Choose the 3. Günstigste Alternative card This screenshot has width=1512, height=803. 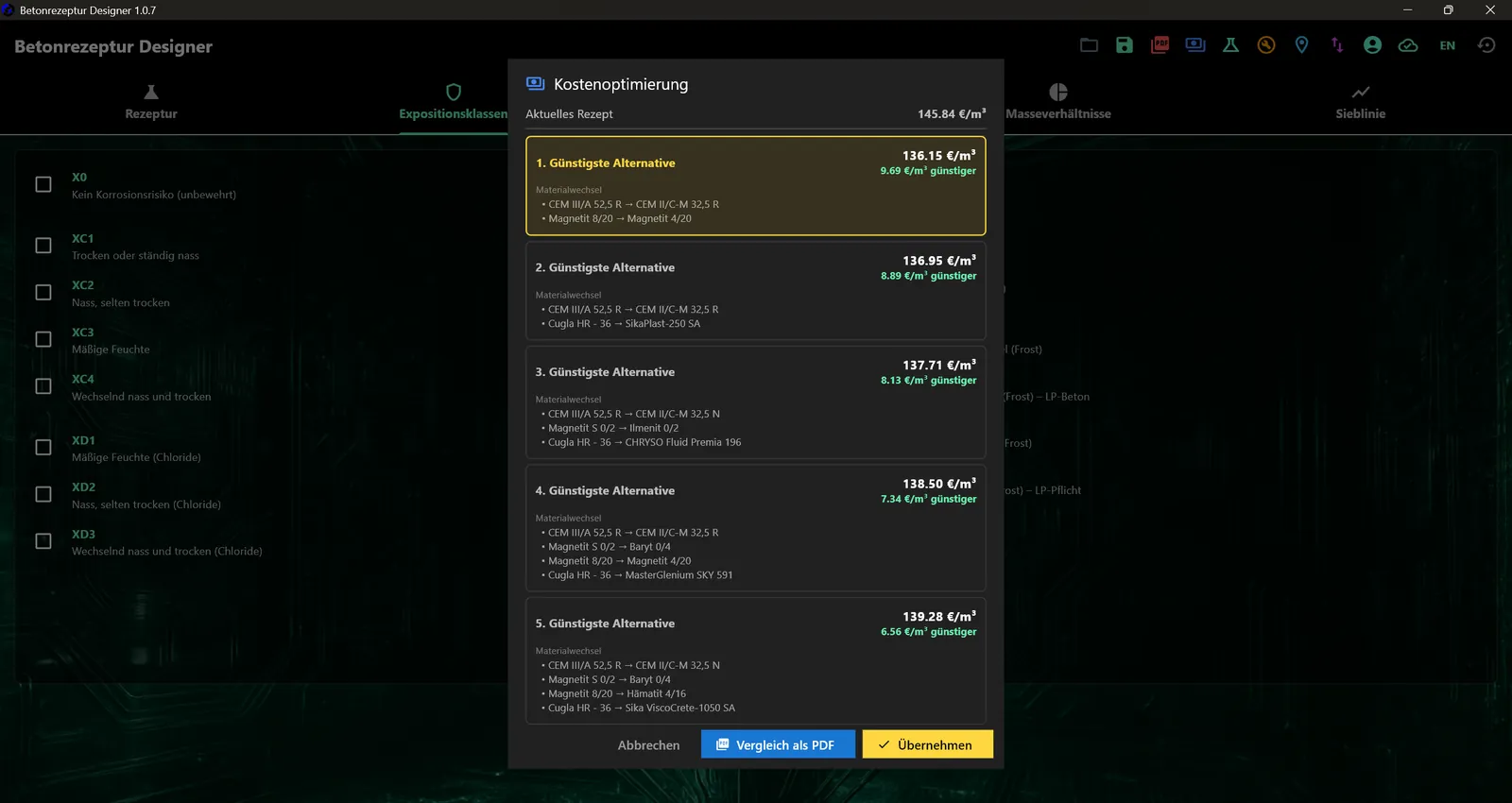tap(756, 402)
